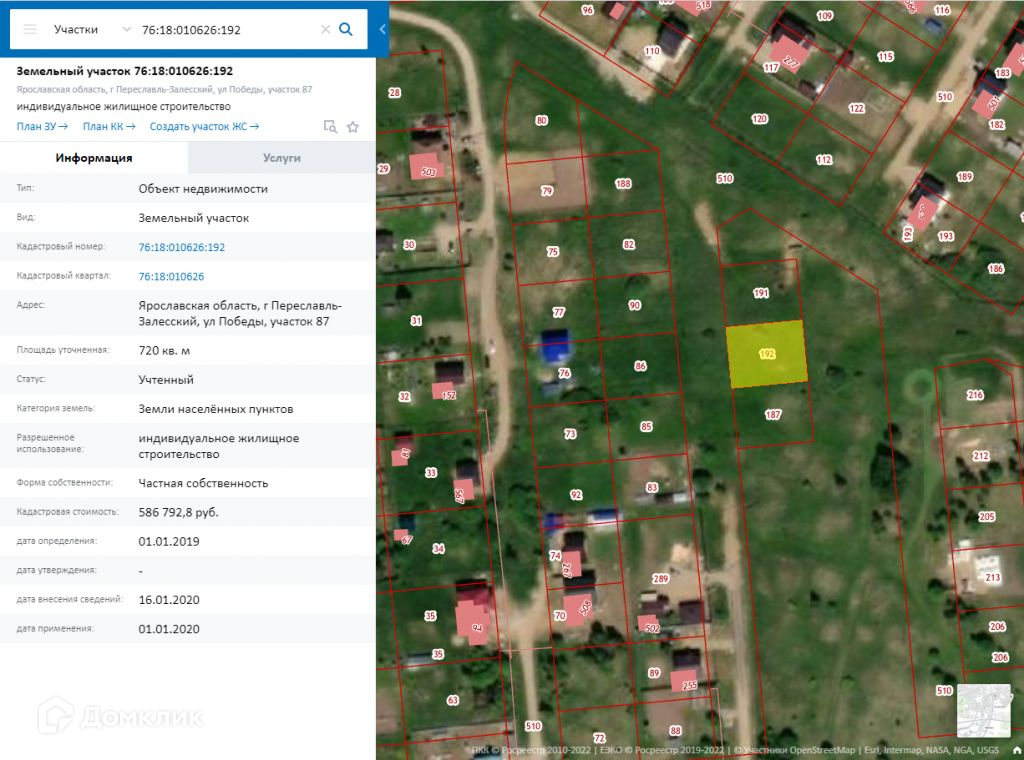The height and width of the screenshot is (760, 1024).
Task: Select highlighted yellow parcel 192
Action: click(x=767, y=353)
